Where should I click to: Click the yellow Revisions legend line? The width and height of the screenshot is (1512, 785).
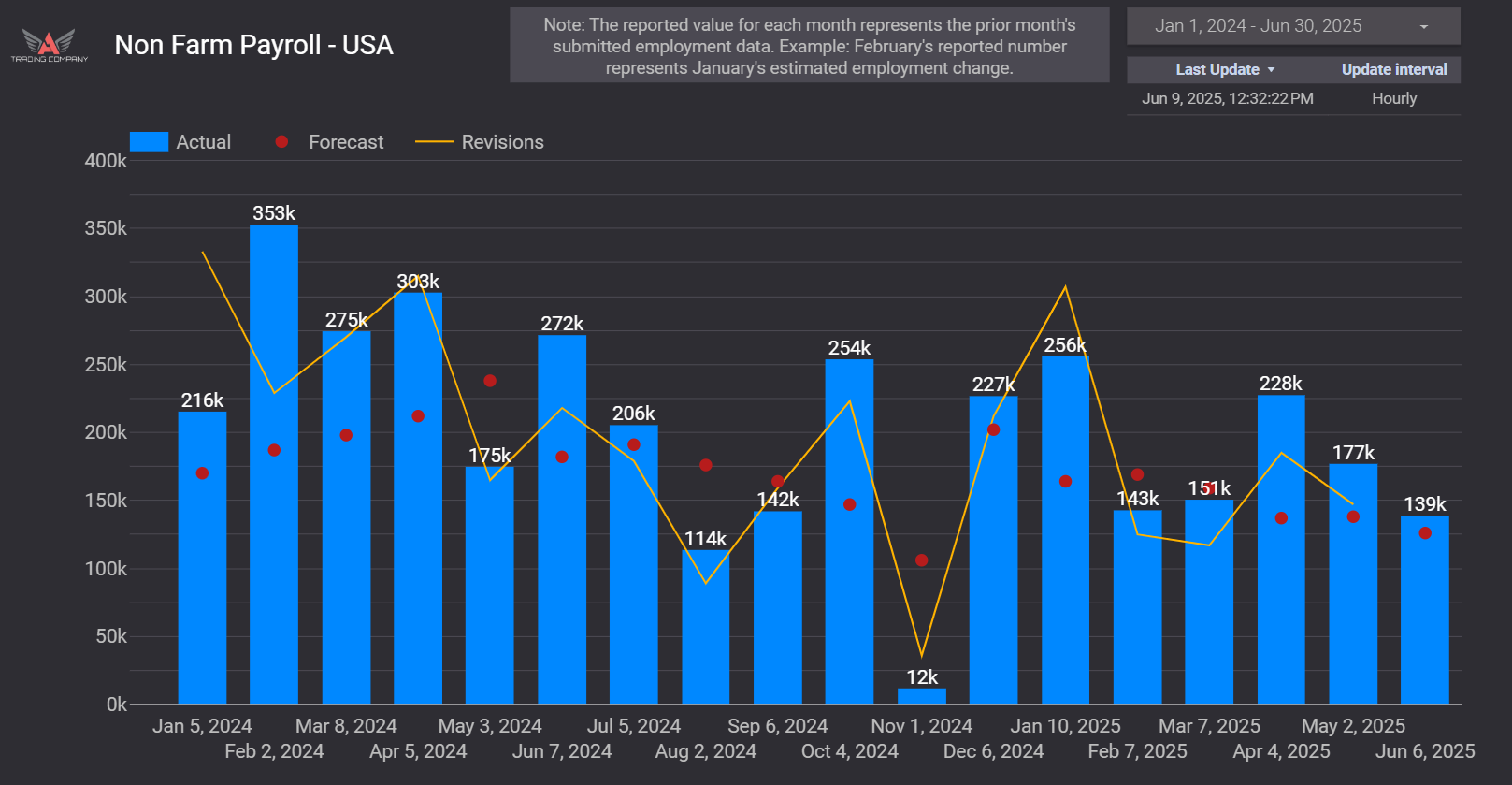click(x=434, y=142)
